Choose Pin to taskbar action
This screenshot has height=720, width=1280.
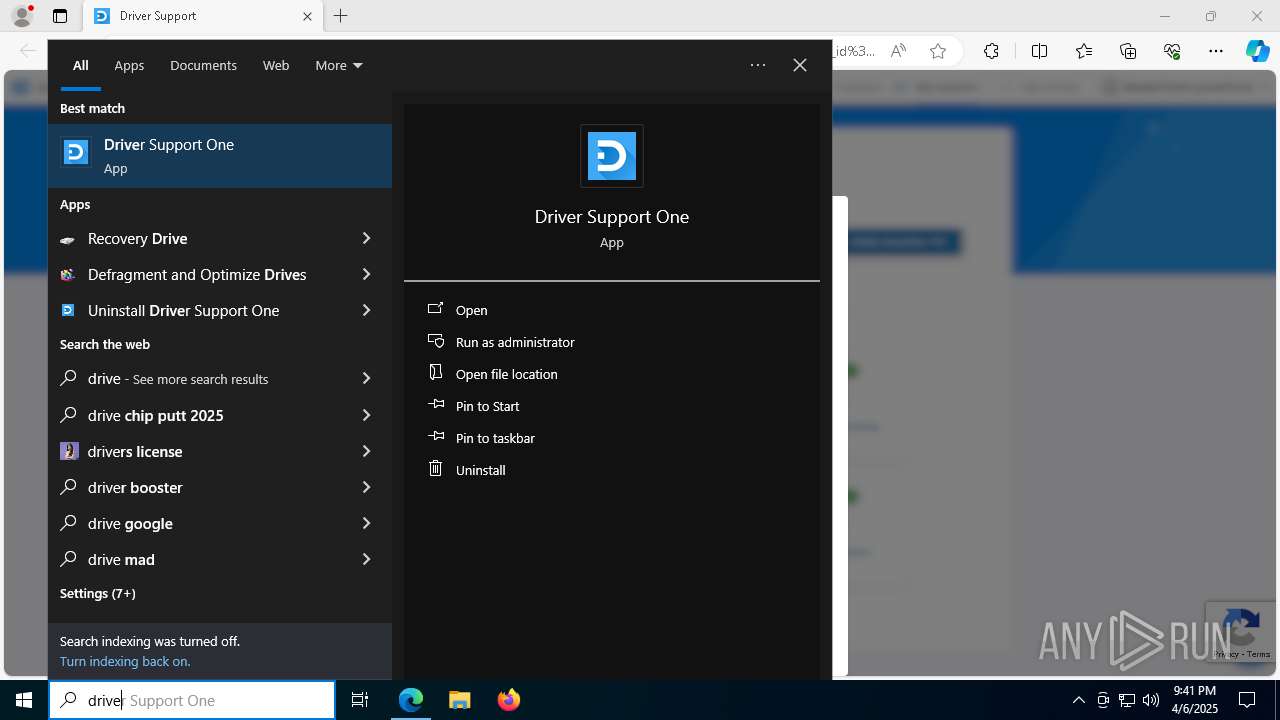(x=495, y=438)
